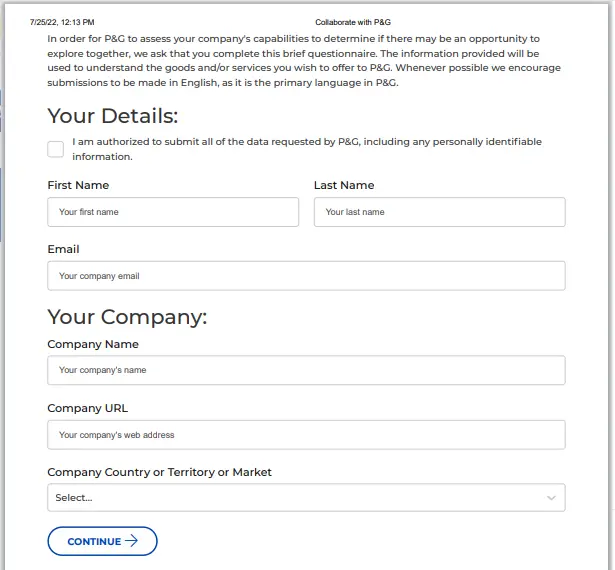Click the 'Company Country or Territory or Market' label
The width and height of the screenshot is (615, 570).
(159, 472)
